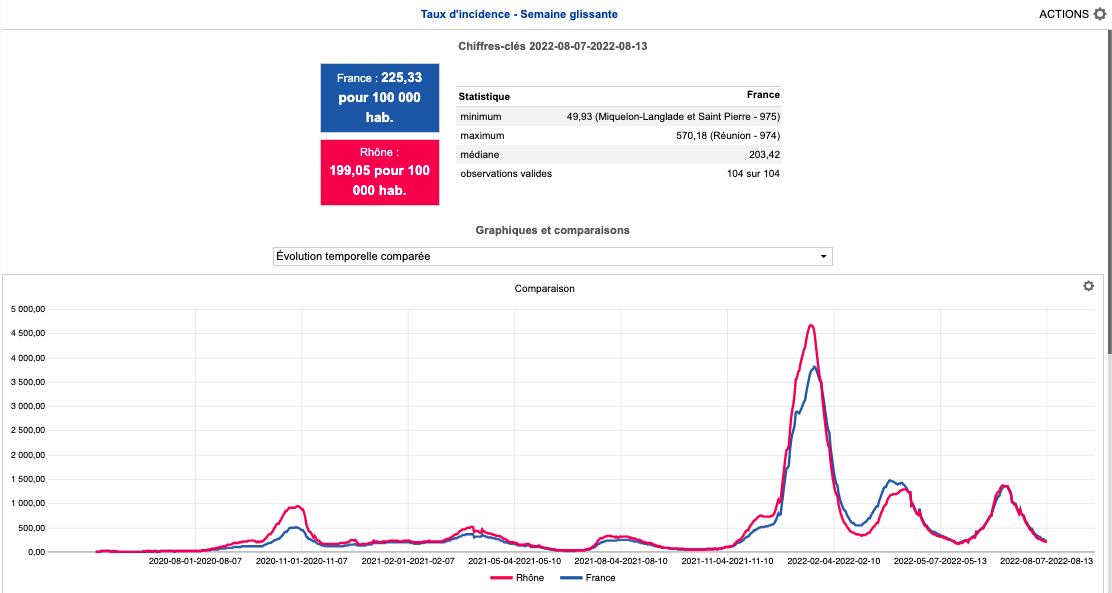Click the 2022-02-04-2022-02-10 x-axis label

coord(833,561)
